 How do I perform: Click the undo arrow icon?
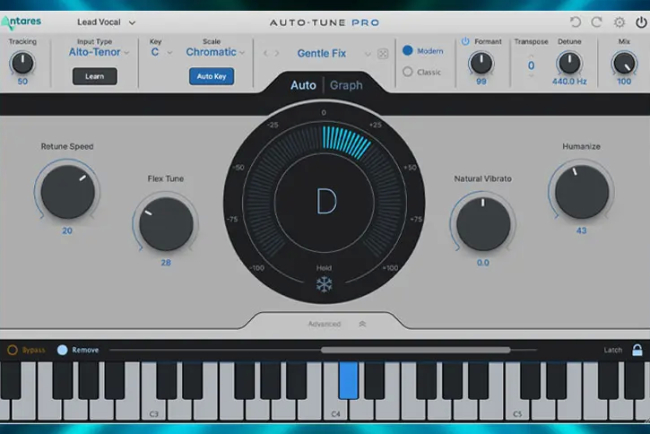(x=575, y=22)
